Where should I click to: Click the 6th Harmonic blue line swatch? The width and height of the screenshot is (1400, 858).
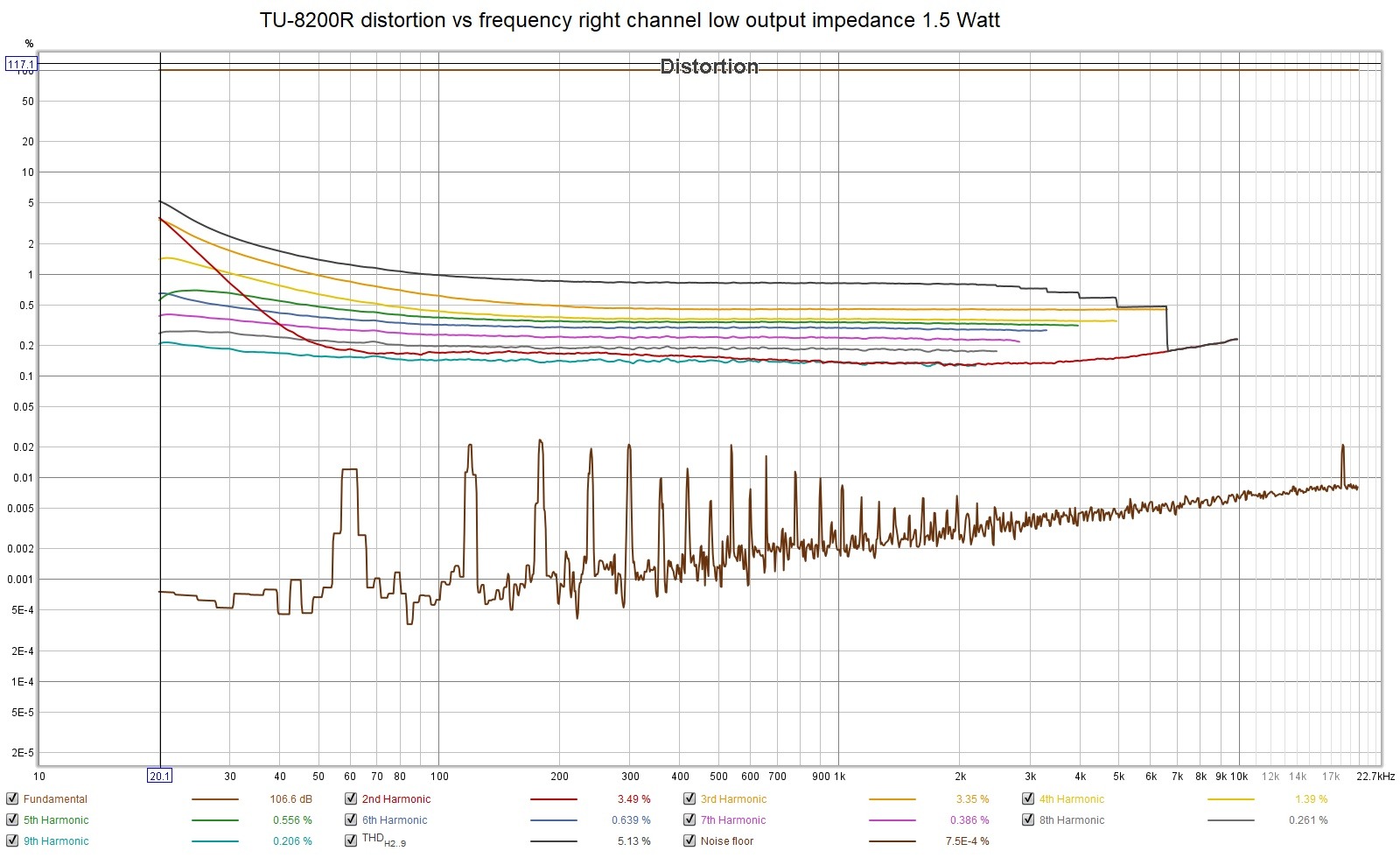pyautogui.click(x=554, y=820)
